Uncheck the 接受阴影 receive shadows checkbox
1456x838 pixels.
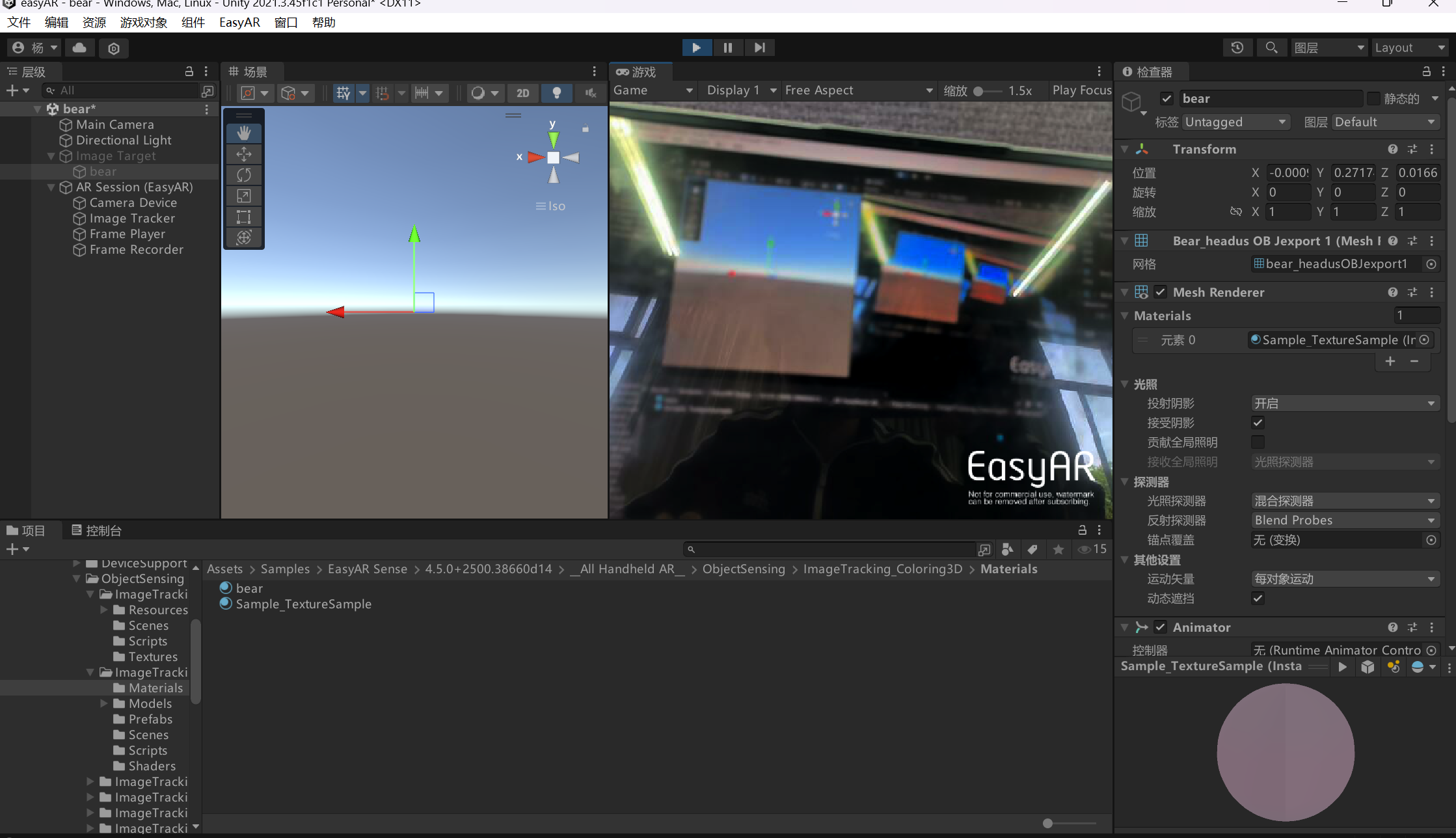click(1258, 423)
